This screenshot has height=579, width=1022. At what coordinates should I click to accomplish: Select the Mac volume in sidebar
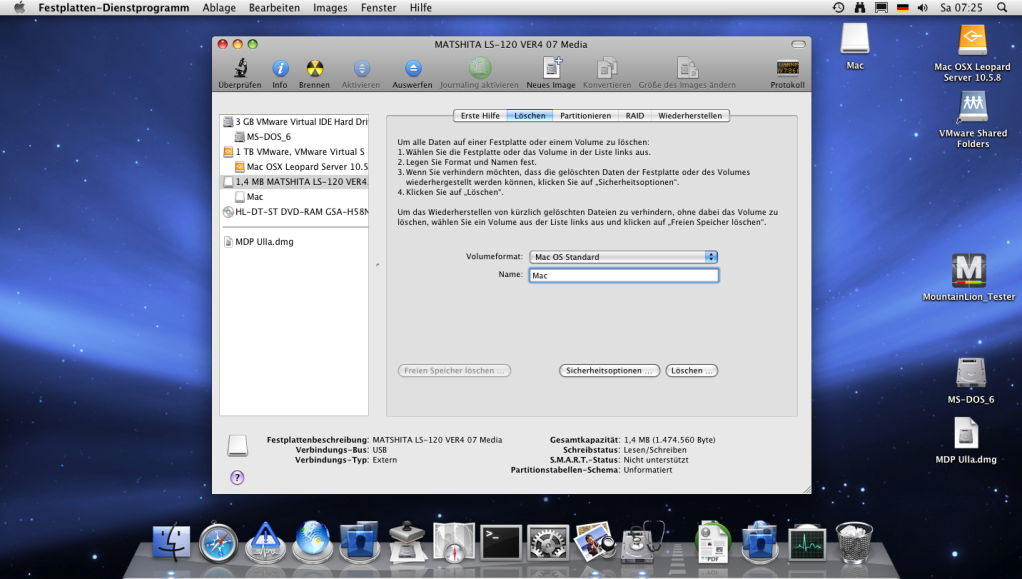pos(295,197)
